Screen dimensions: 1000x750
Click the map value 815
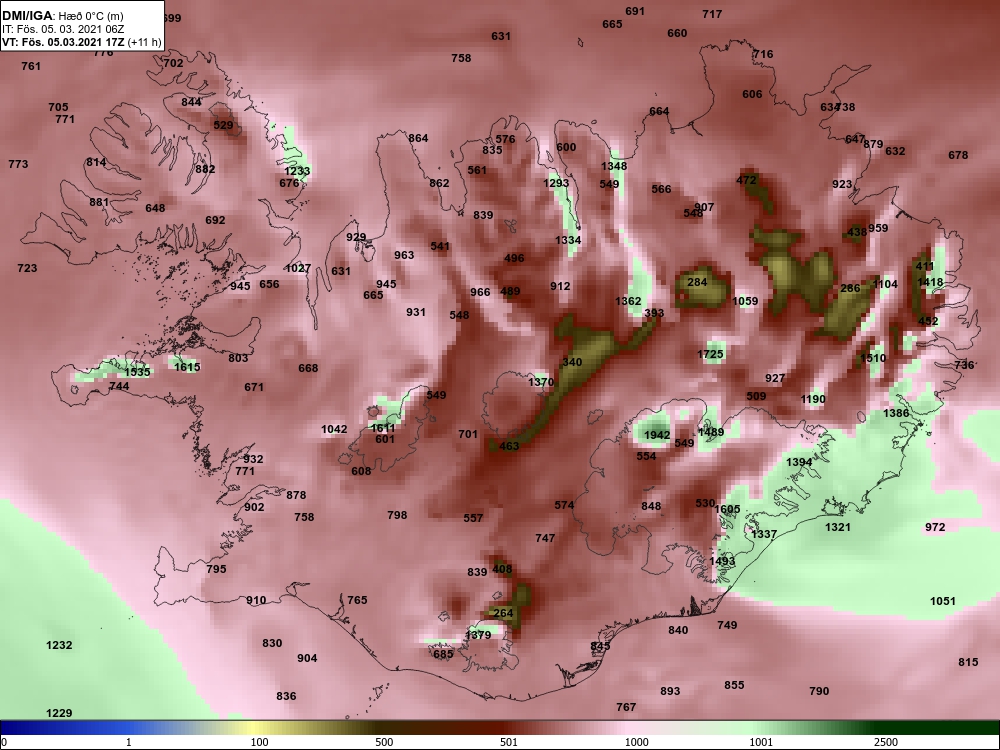pos(968,662)
